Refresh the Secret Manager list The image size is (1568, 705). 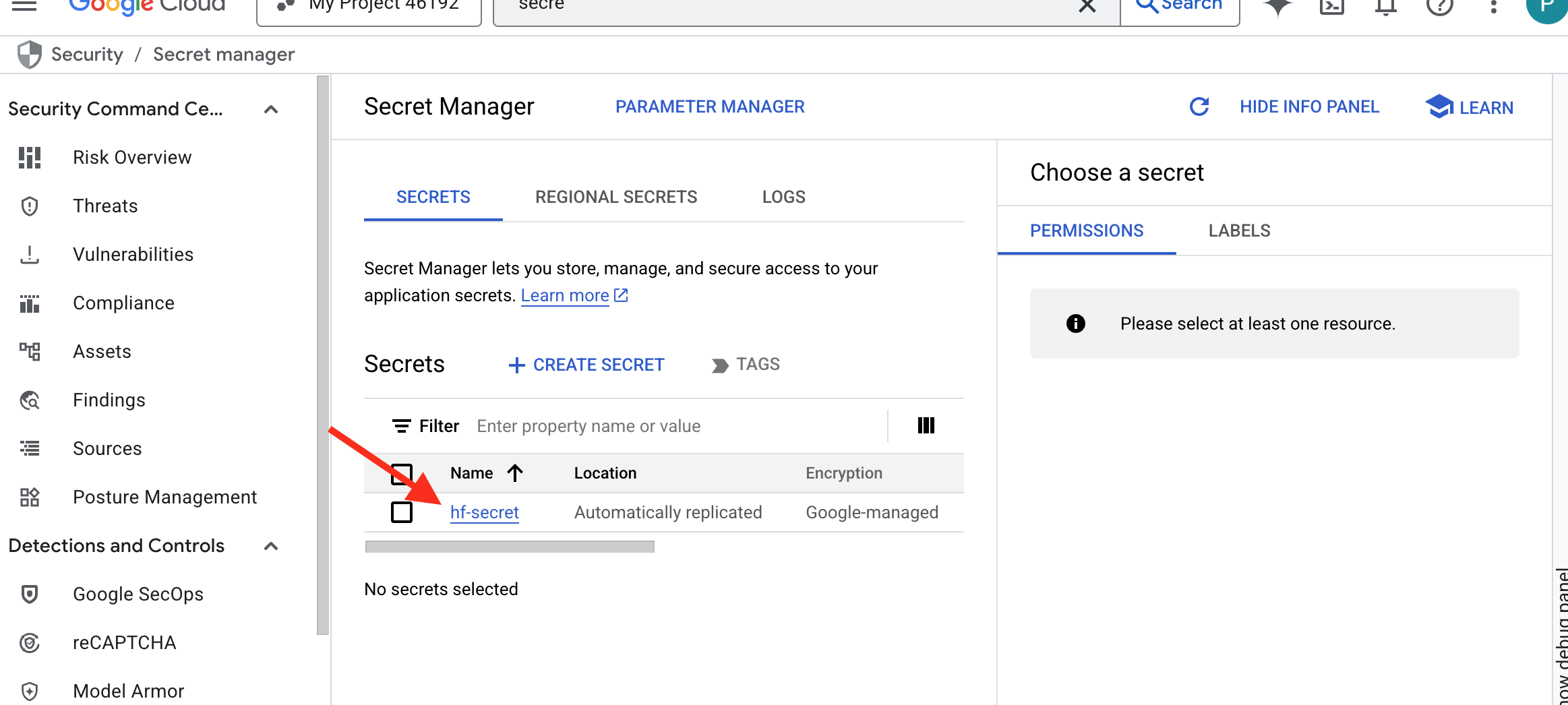pos(1198,106)
